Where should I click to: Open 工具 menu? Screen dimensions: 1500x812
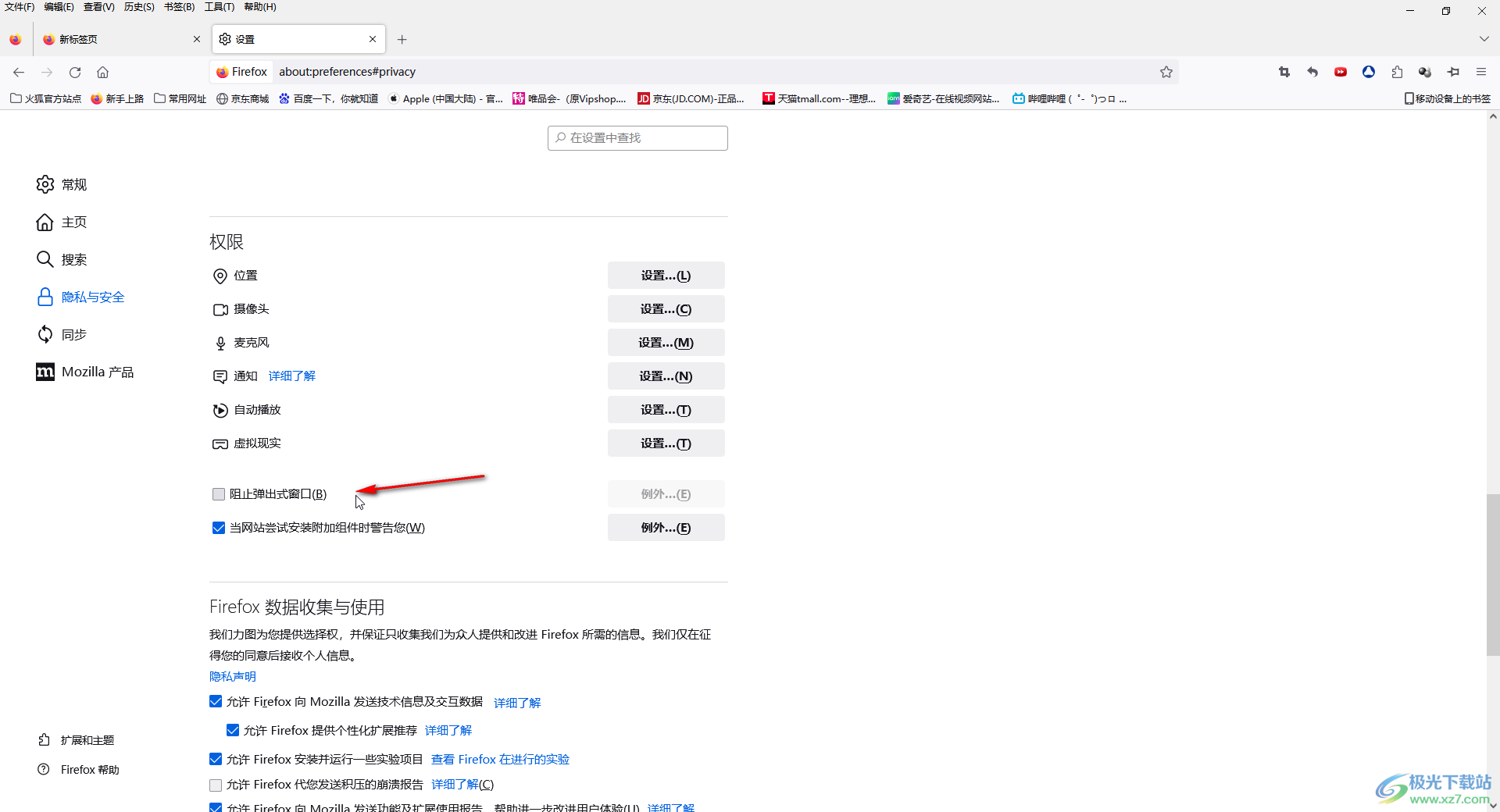(x=219, y=7)
